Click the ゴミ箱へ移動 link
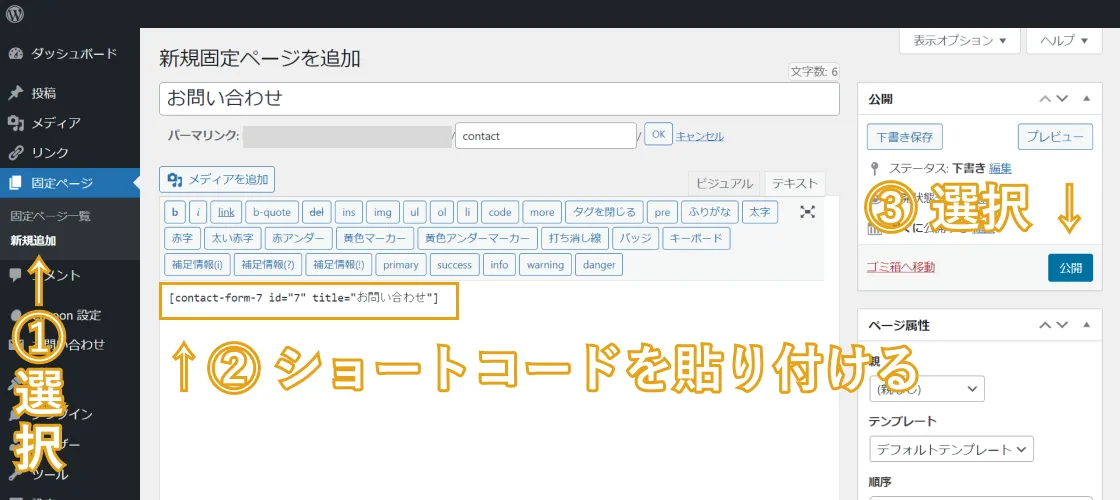The image size is (1120, 500). [x=900, y=267]
